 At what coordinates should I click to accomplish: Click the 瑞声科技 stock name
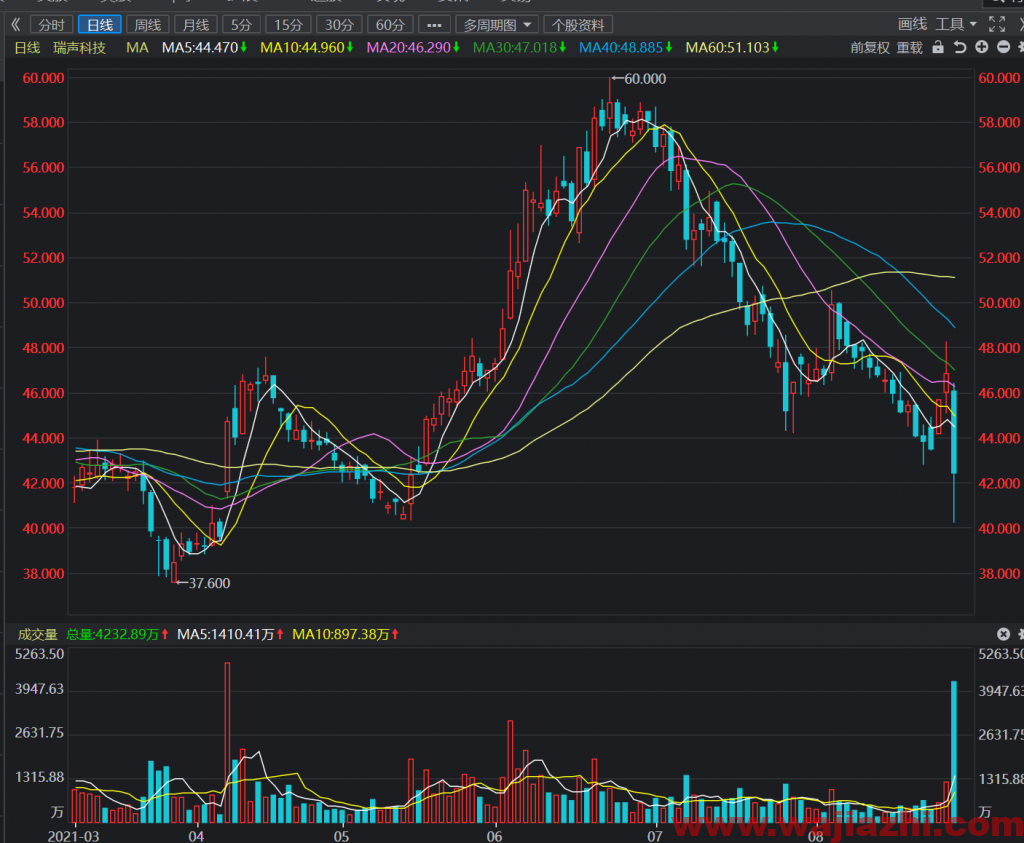point(80,48)
